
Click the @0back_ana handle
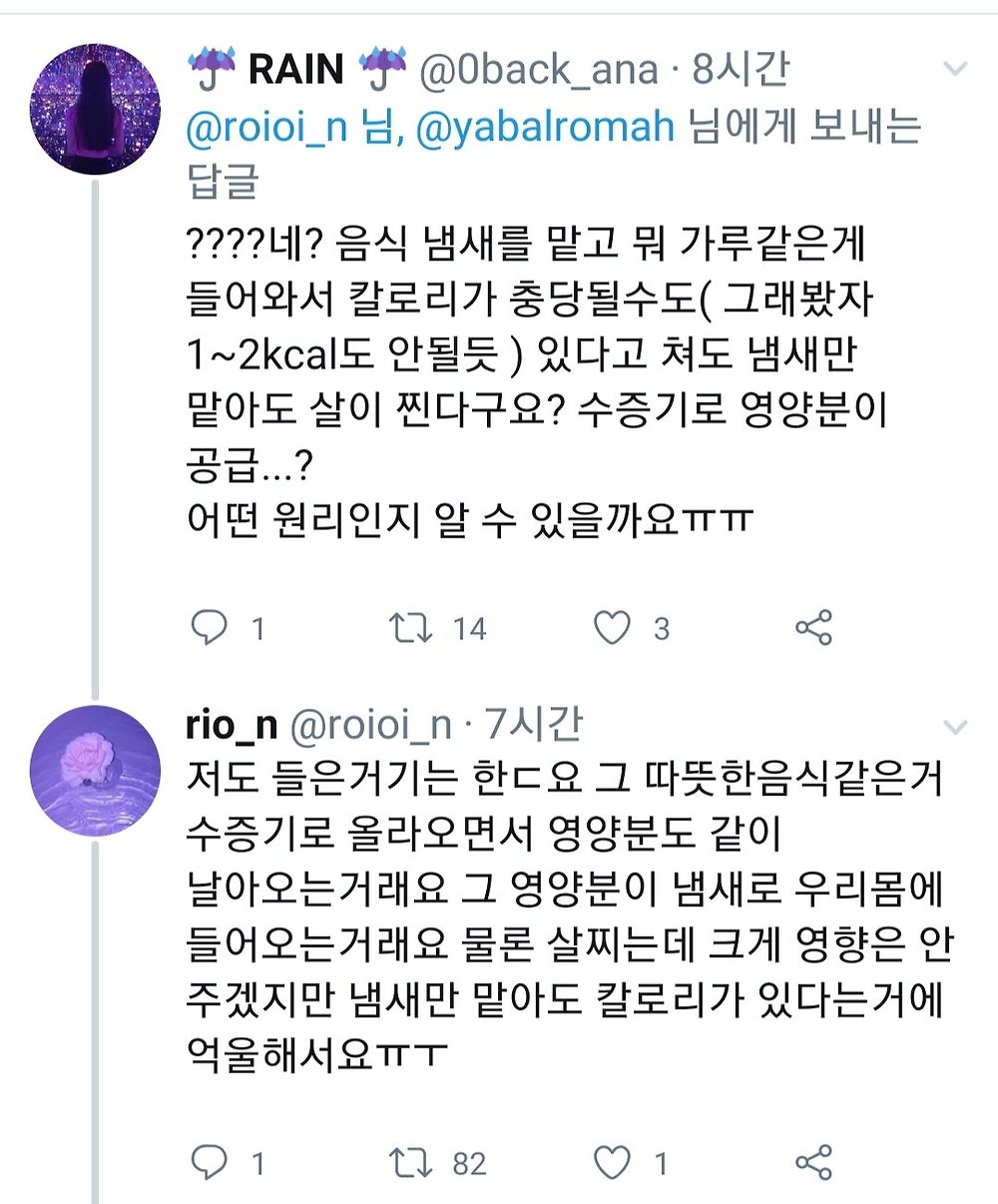click(537, 70)
